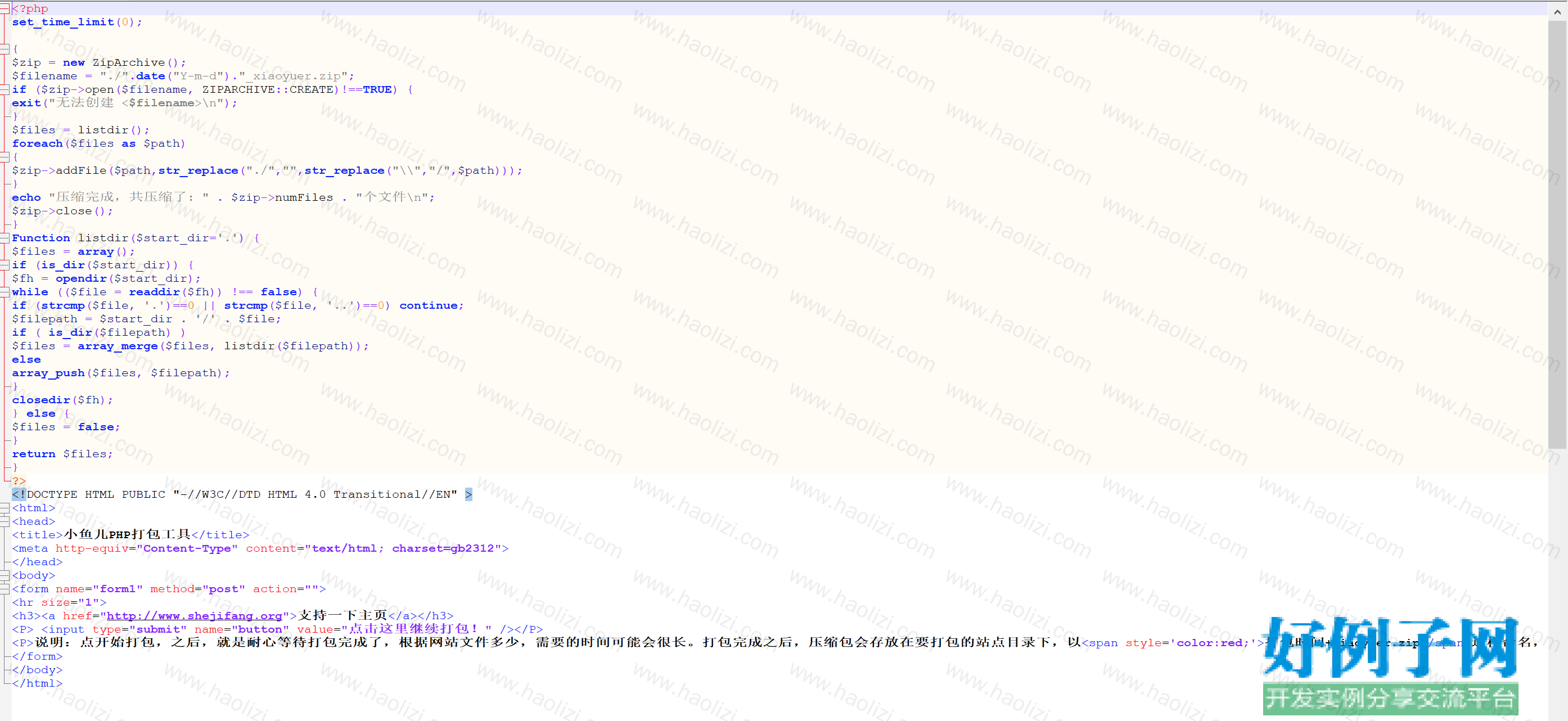
Task: Click method="post" in the form tag
Action: pyautogui.click(x=198, y=589)
